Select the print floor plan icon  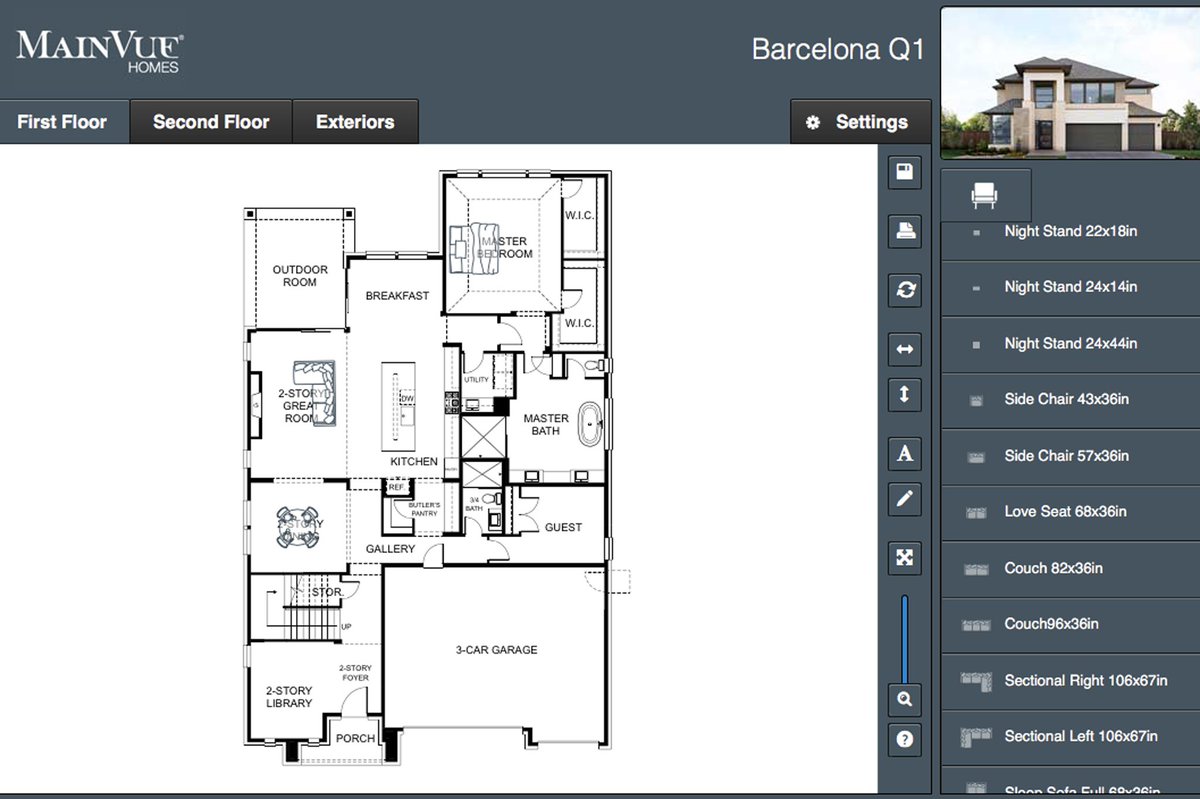pyautogui.click(x=904, y=232)
